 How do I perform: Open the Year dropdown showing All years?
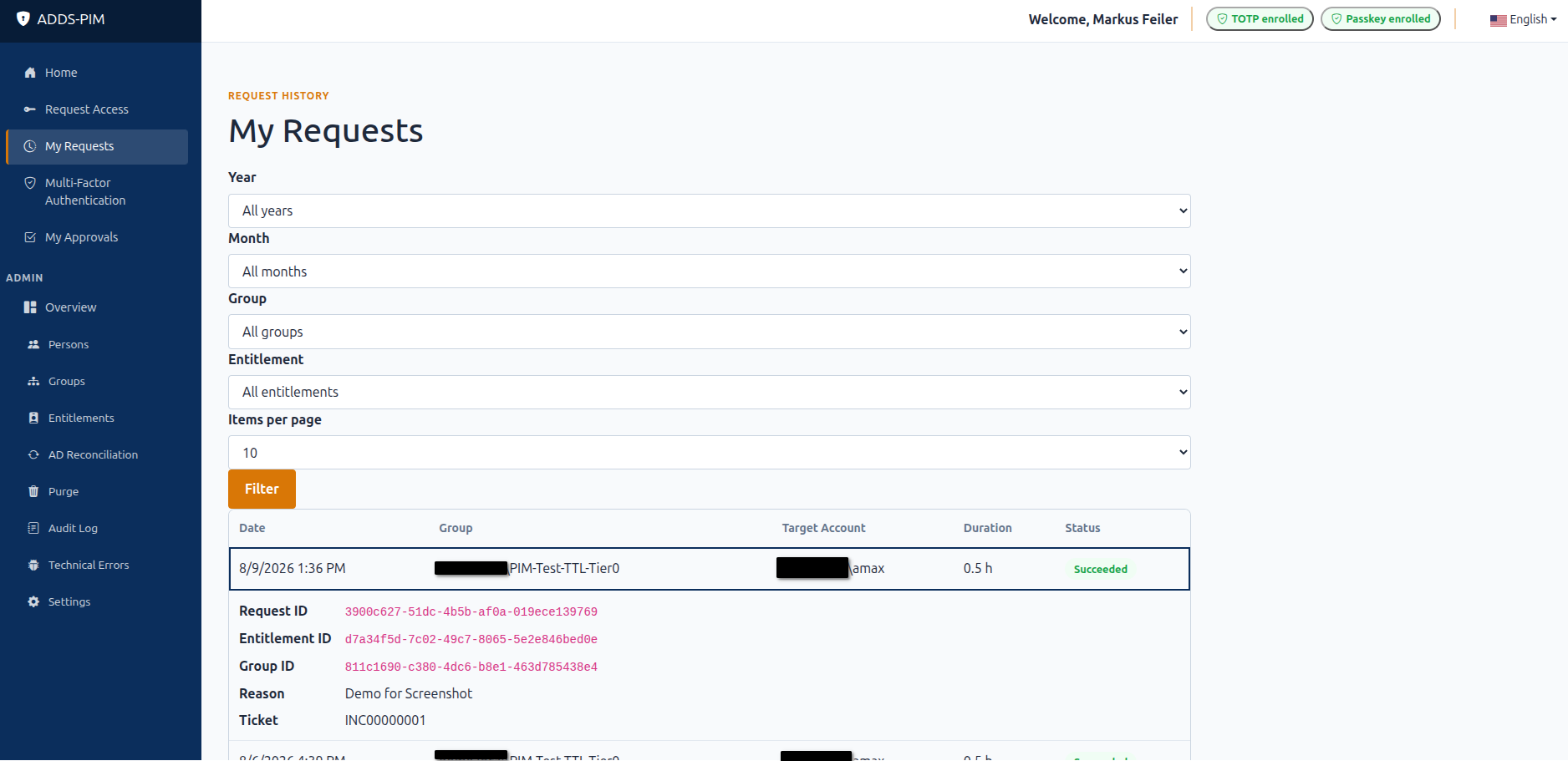coord(709,211)
